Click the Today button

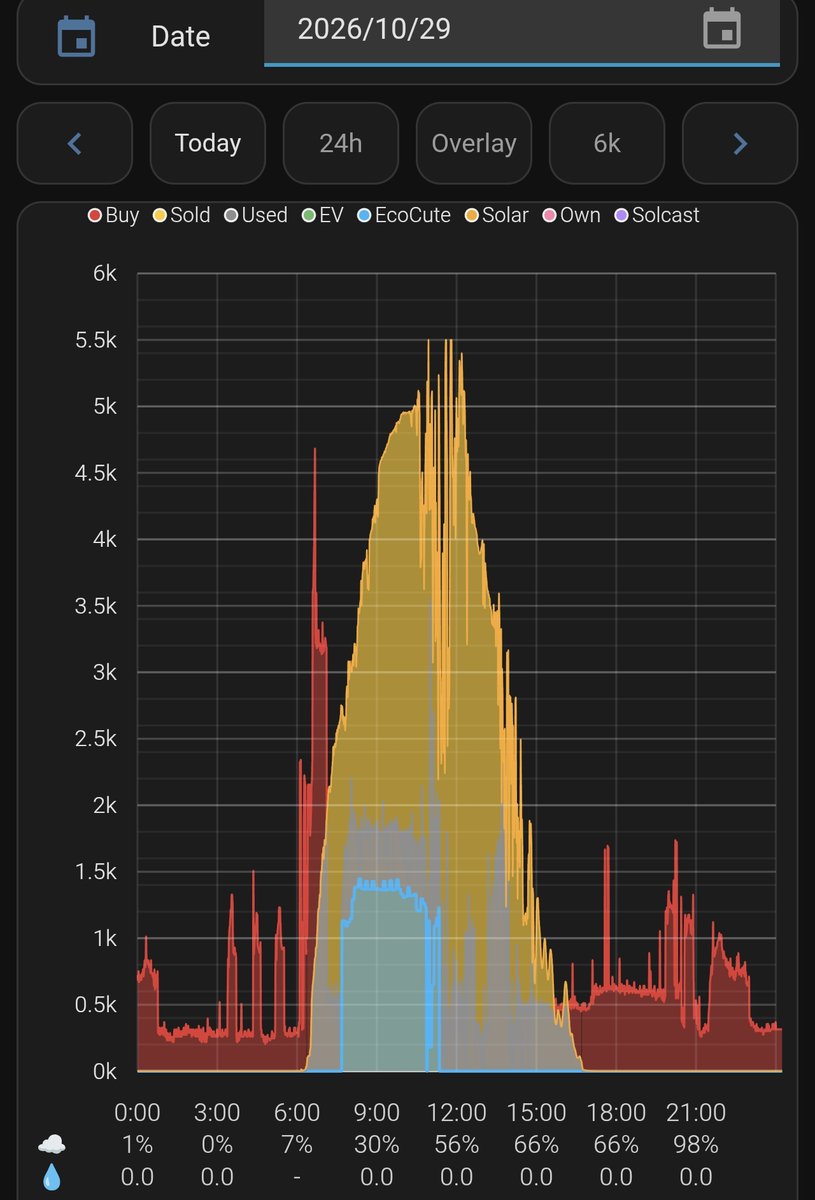pyautogui.click(x=208, y=144)
